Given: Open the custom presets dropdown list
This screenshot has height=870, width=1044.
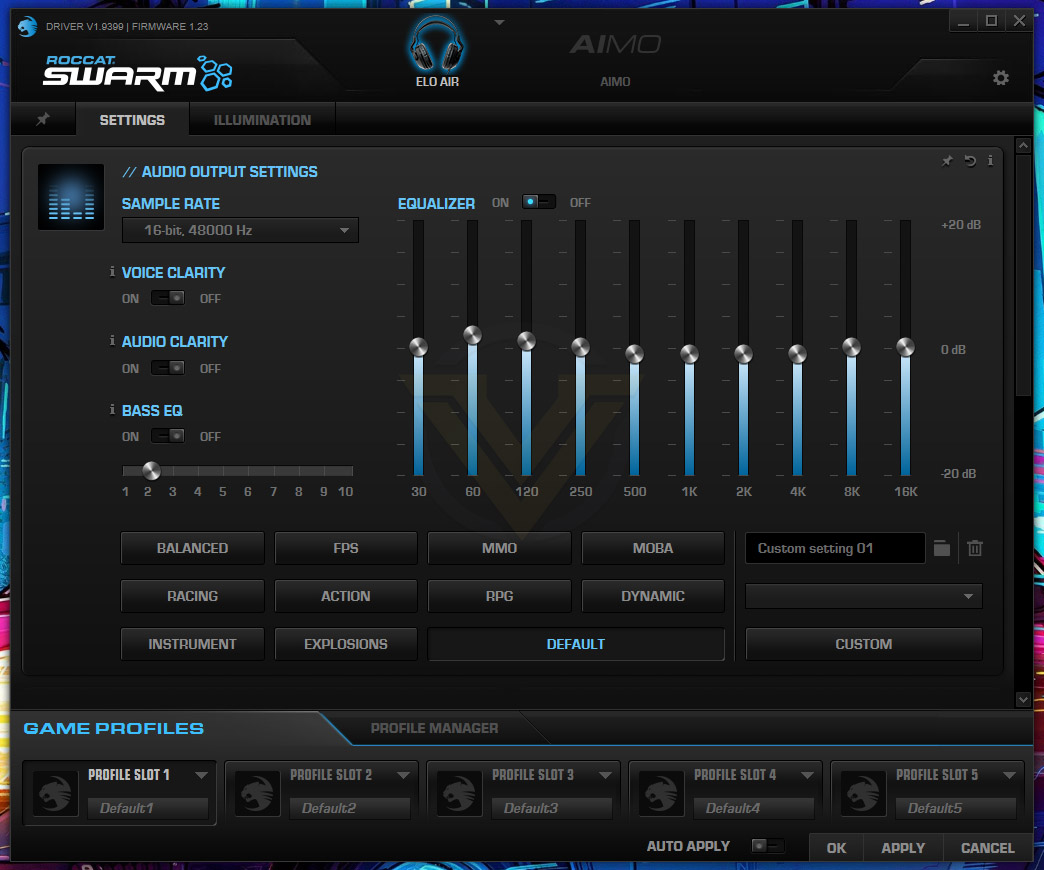Looking at the screenshot, I should [x=864, y=596].
